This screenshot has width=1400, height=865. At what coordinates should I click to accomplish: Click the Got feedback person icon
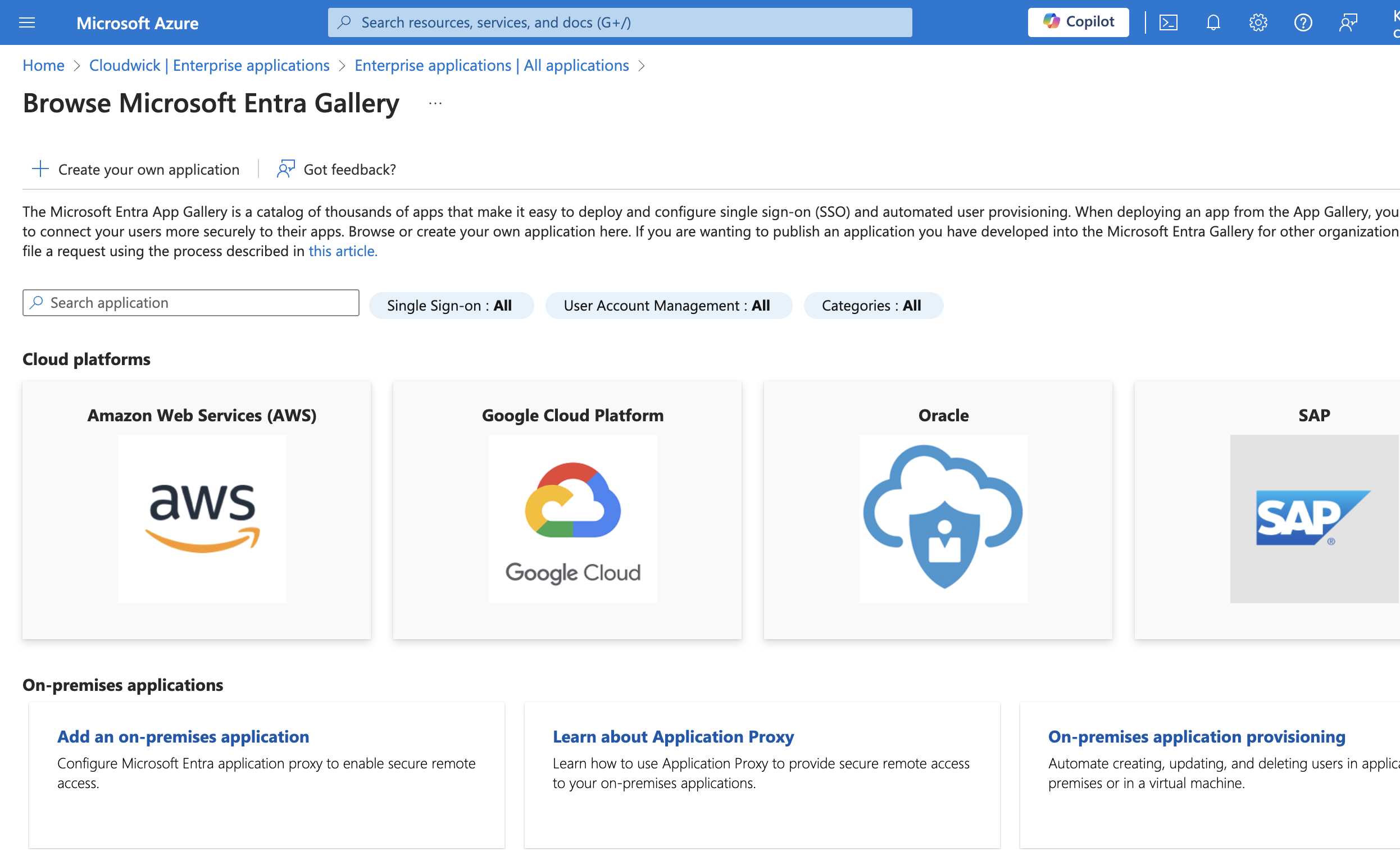click(285, 169)
